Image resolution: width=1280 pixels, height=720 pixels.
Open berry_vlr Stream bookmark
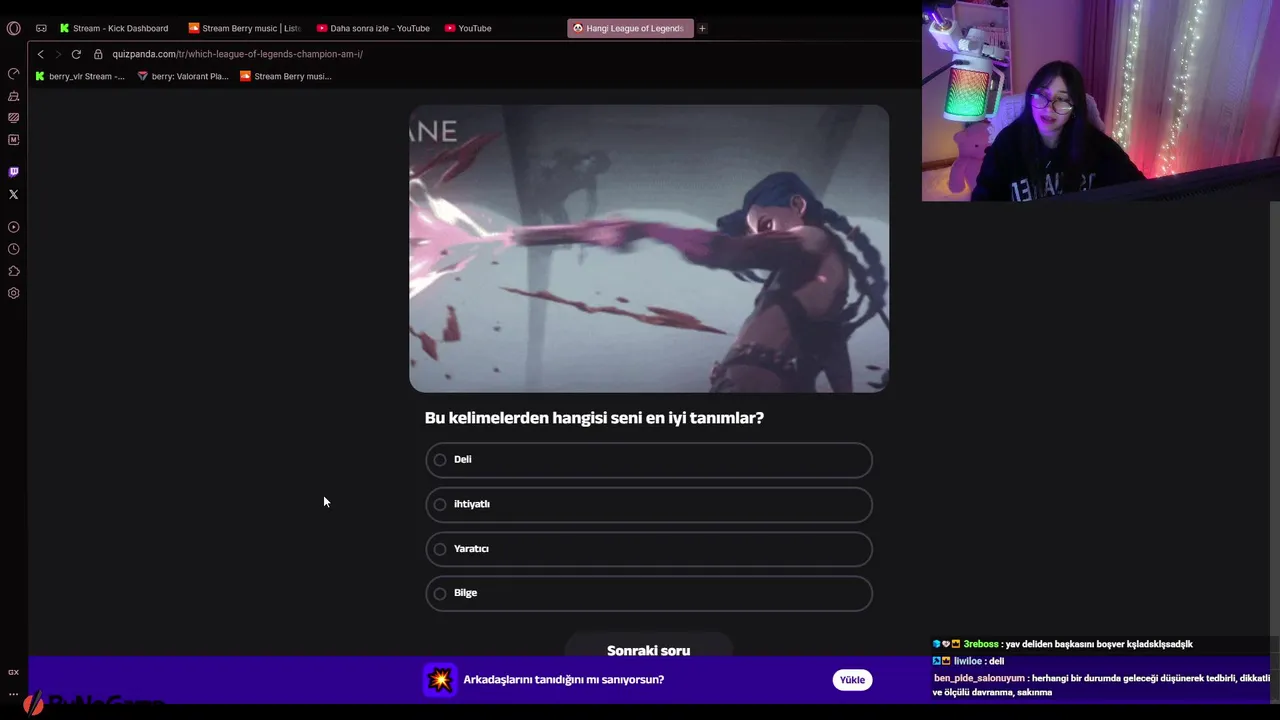pyautogui.click(x=80, y=76)
